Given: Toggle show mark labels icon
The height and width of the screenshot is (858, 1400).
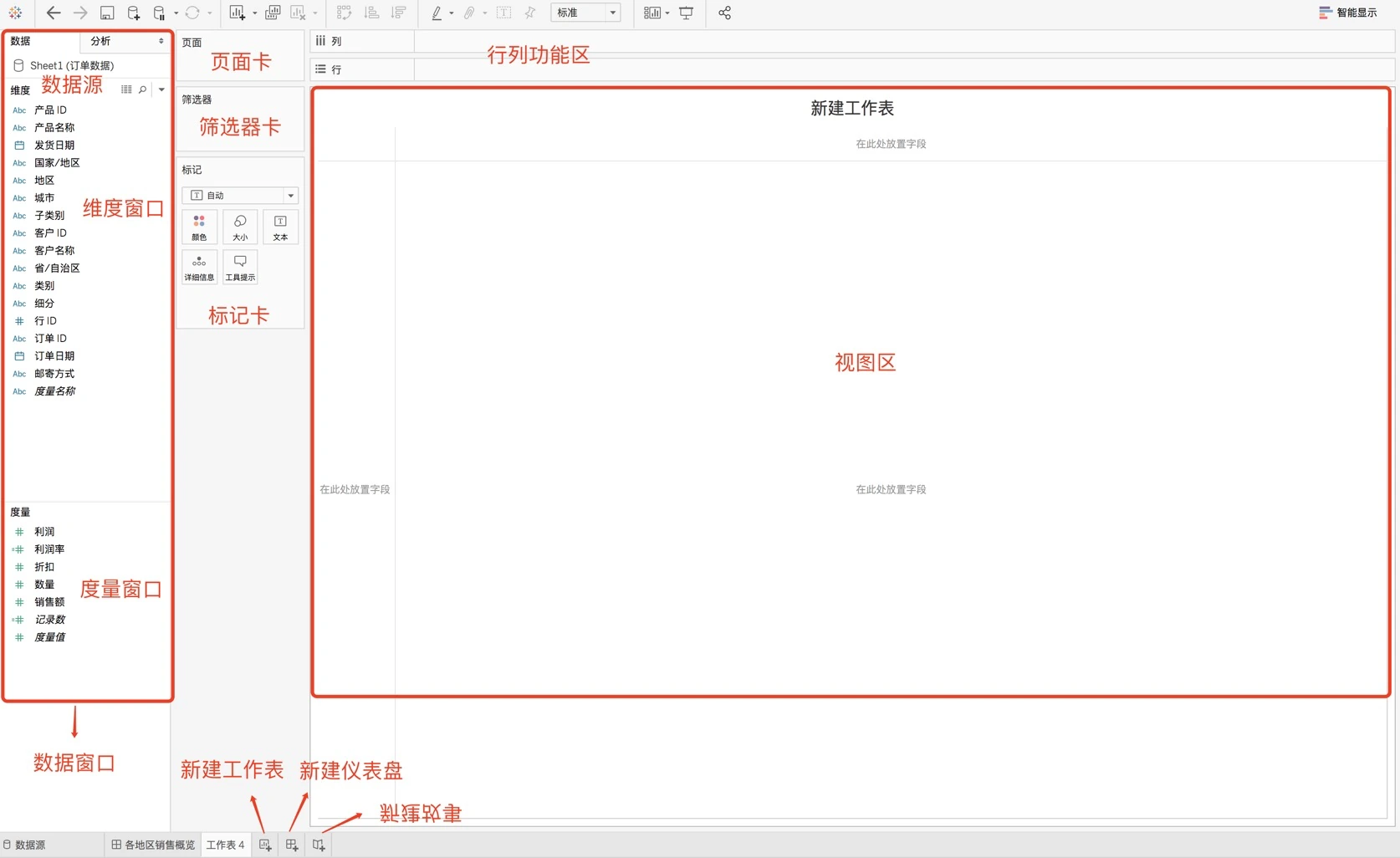Looking at the screenshot, I should (503, 13).
